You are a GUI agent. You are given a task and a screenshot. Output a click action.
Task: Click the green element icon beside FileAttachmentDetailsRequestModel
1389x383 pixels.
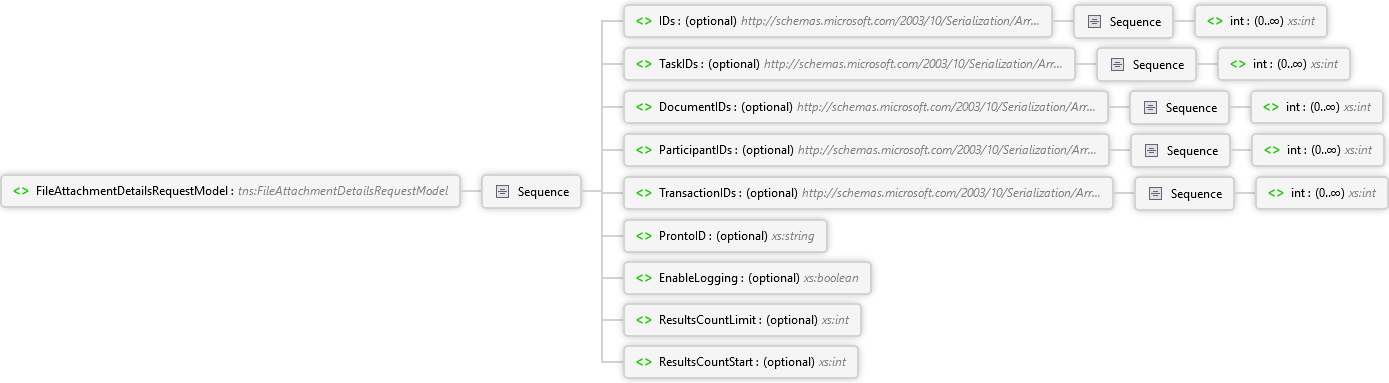[x=21, y=191]
